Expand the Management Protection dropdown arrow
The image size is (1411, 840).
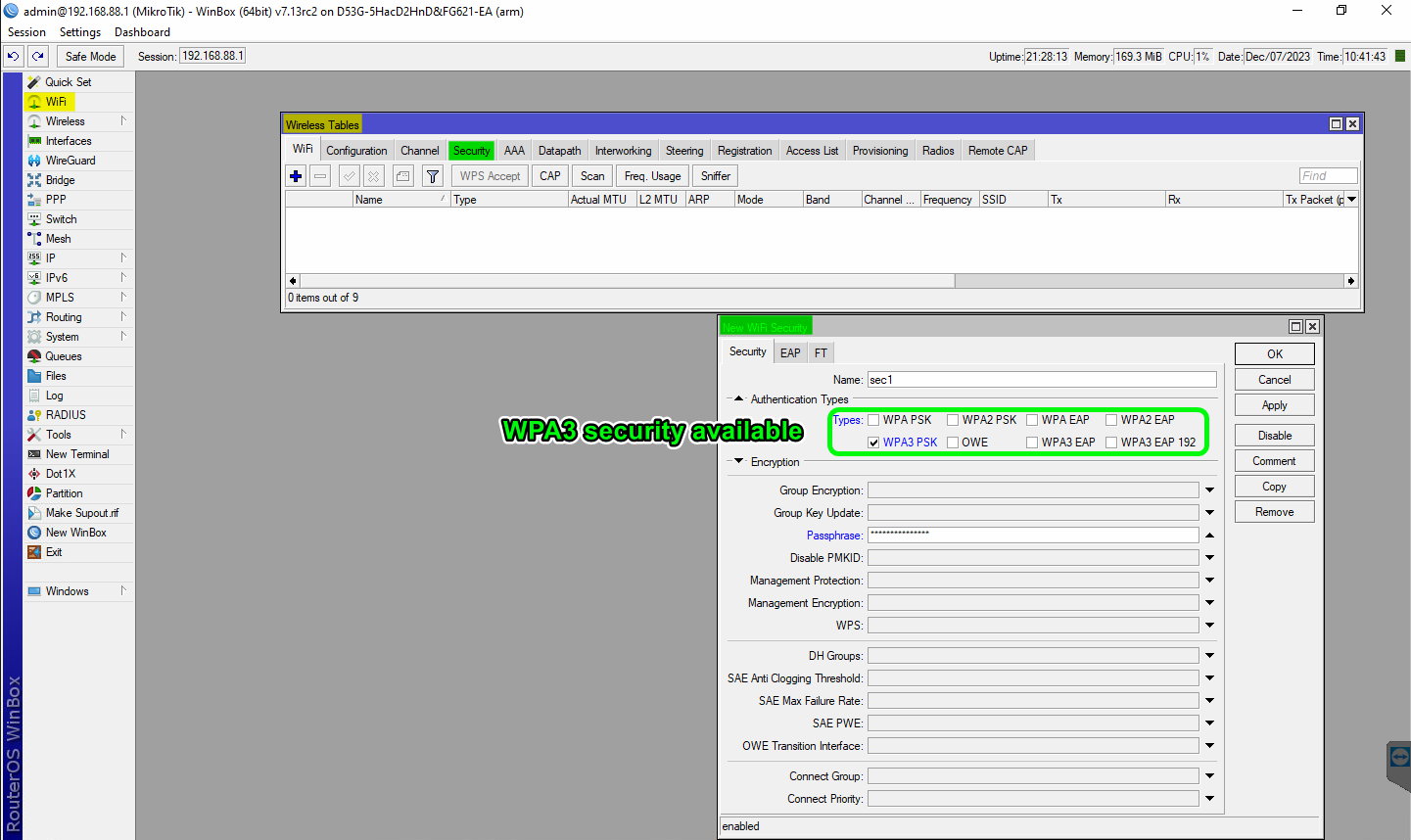pyautogui.click(x=1209, y=581)
